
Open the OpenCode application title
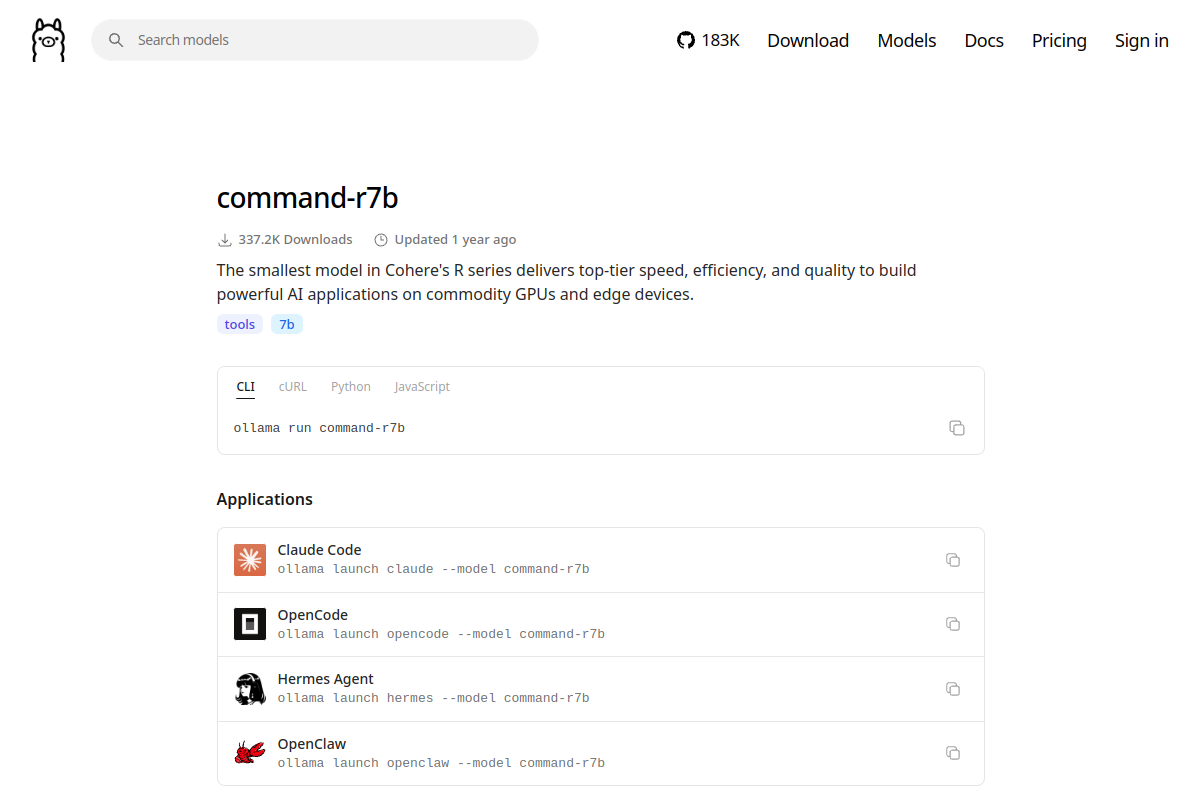(313, 615)
